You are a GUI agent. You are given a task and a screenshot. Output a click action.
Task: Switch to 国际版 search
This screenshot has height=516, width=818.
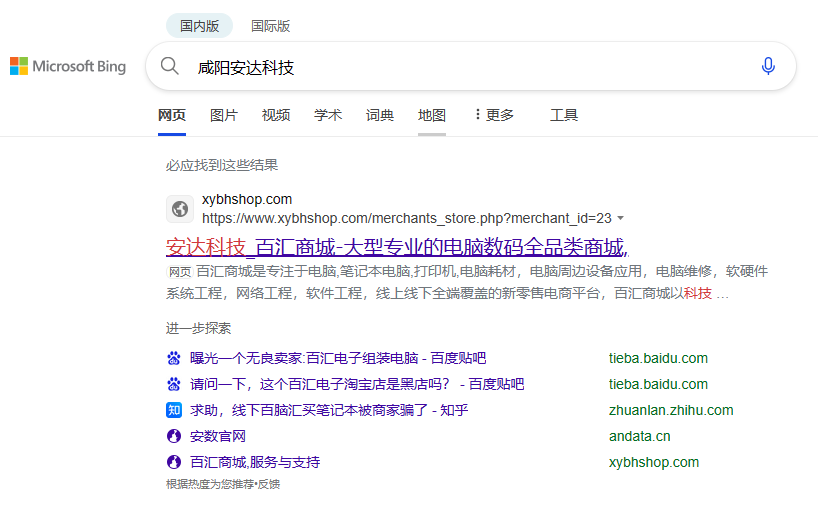(270, 26)
